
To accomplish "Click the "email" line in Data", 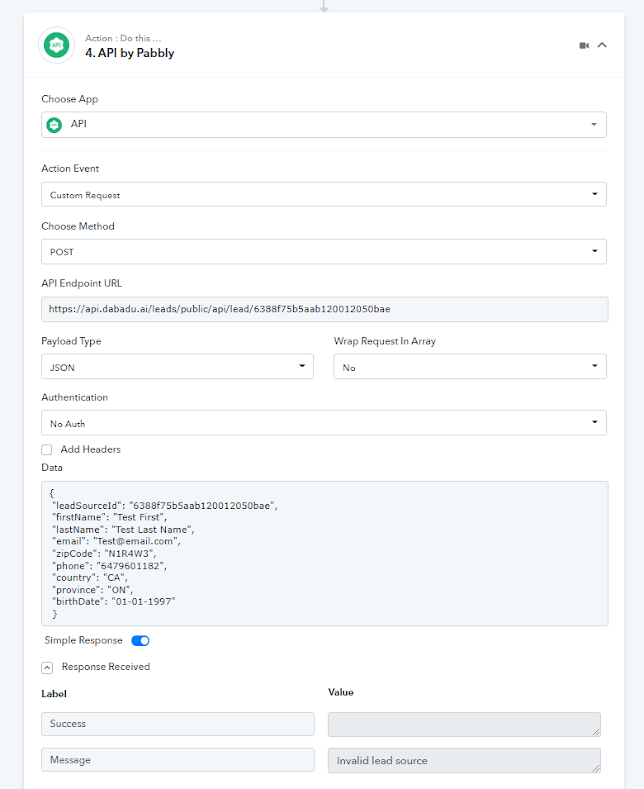I will [x=116, y=541].
